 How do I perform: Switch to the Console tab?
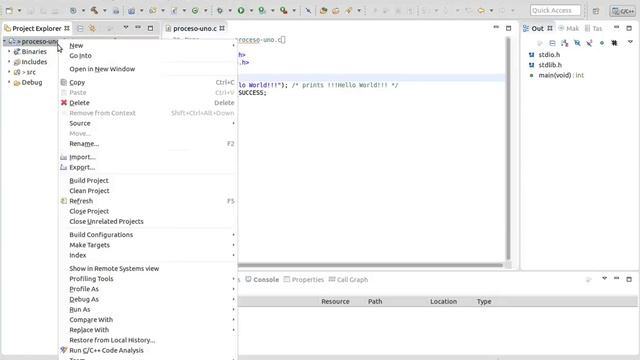tap(262, 280)
